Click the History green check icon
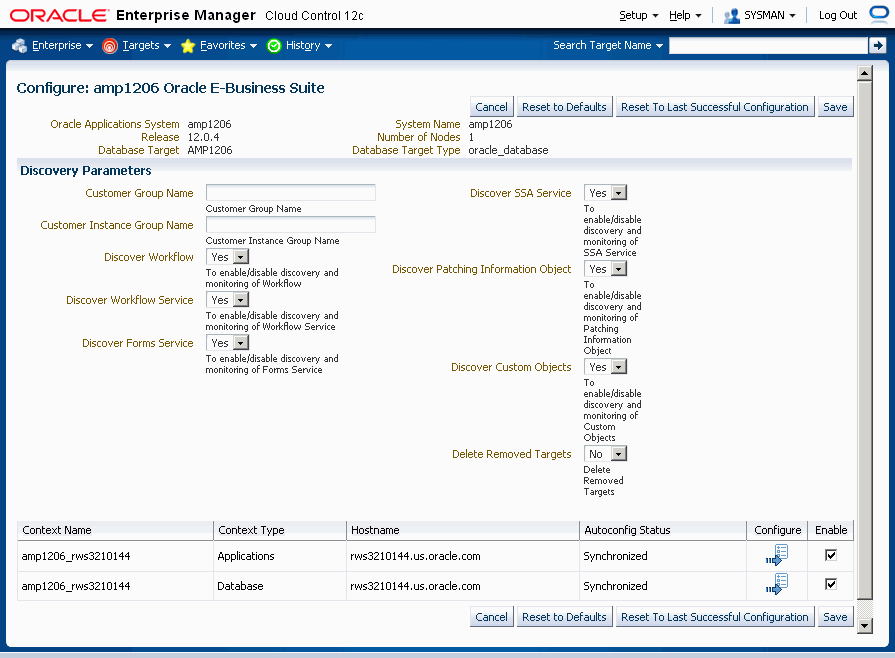Image resolution: width=895 pixels, height=658 pixels. tap(274, 46)
